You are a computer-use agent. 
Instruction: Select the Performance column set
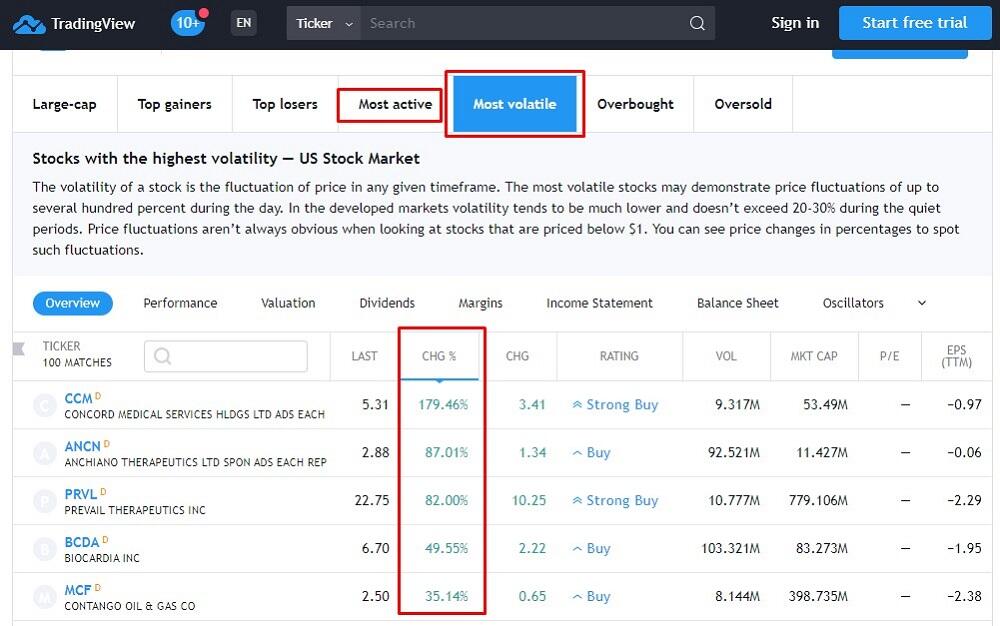click(180, 303)
